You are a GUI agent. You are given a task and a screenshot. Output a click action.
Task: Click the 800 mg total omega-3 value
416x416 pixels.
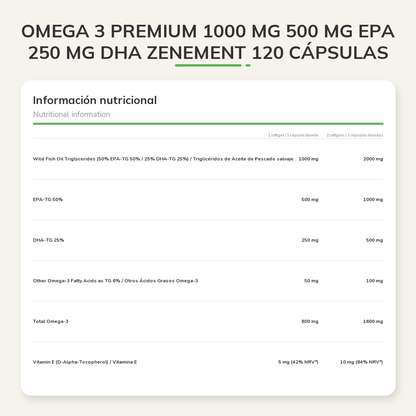[x=310, y=322]
